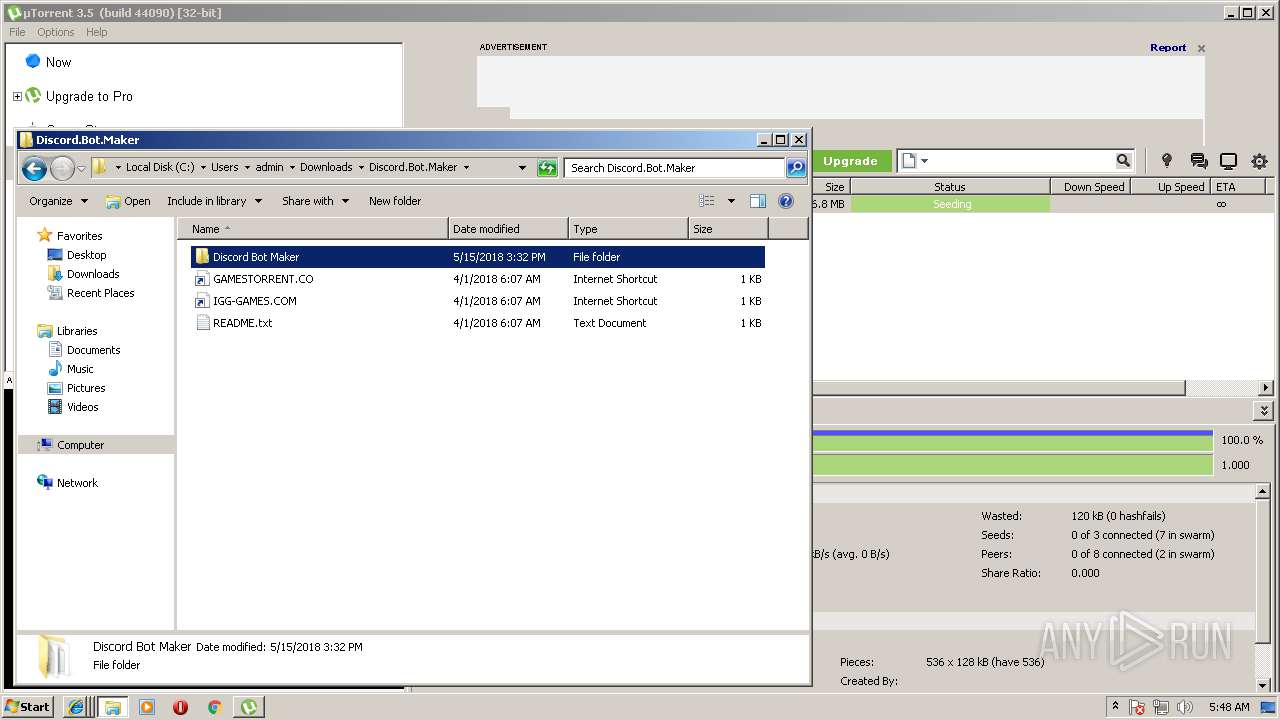Click in Search Discord.Bot.Maker field
The image size is (1280, 720).
674,168
